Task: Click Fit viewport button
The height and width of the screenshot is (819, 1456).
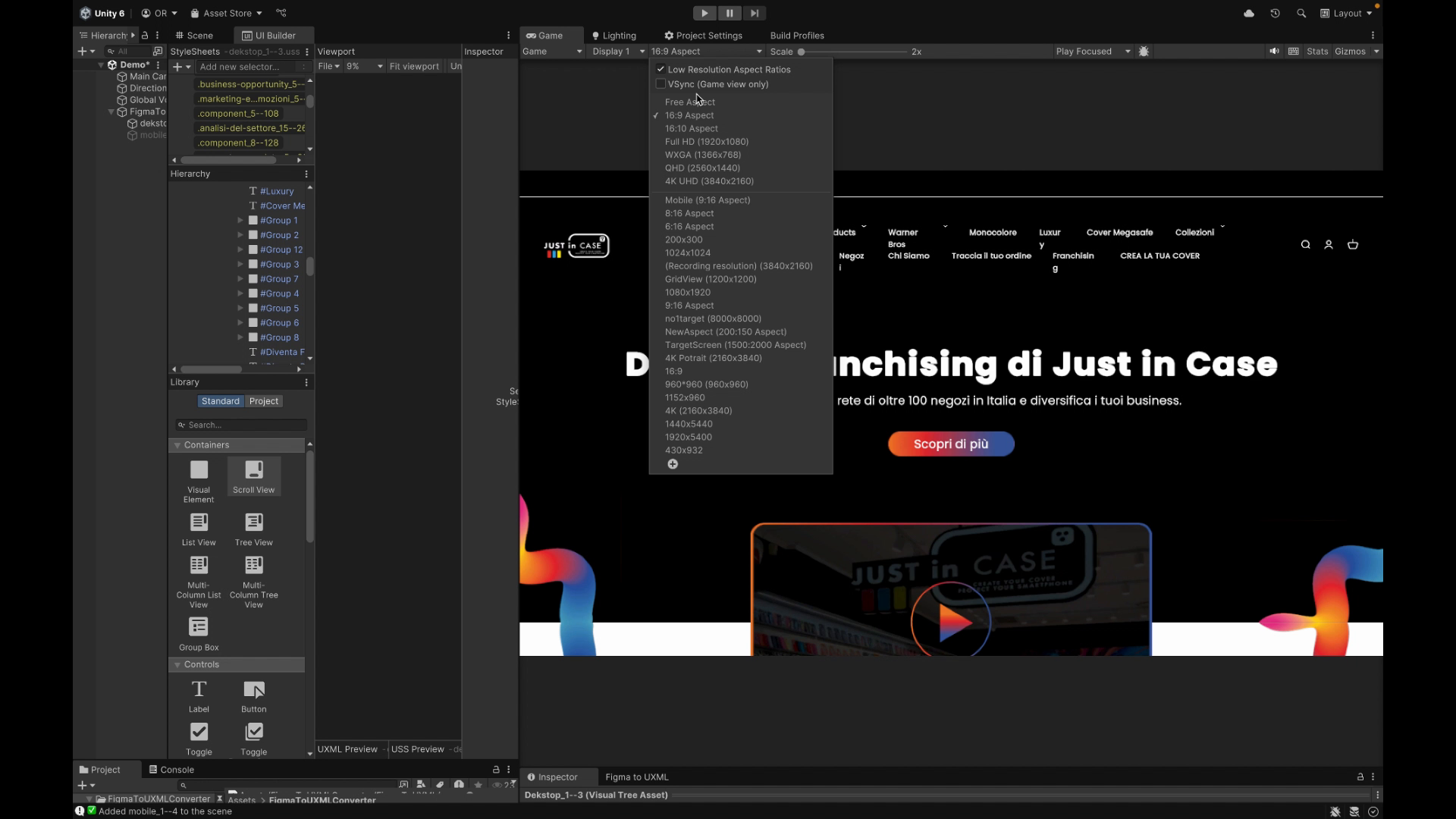Action: (414, 67)
